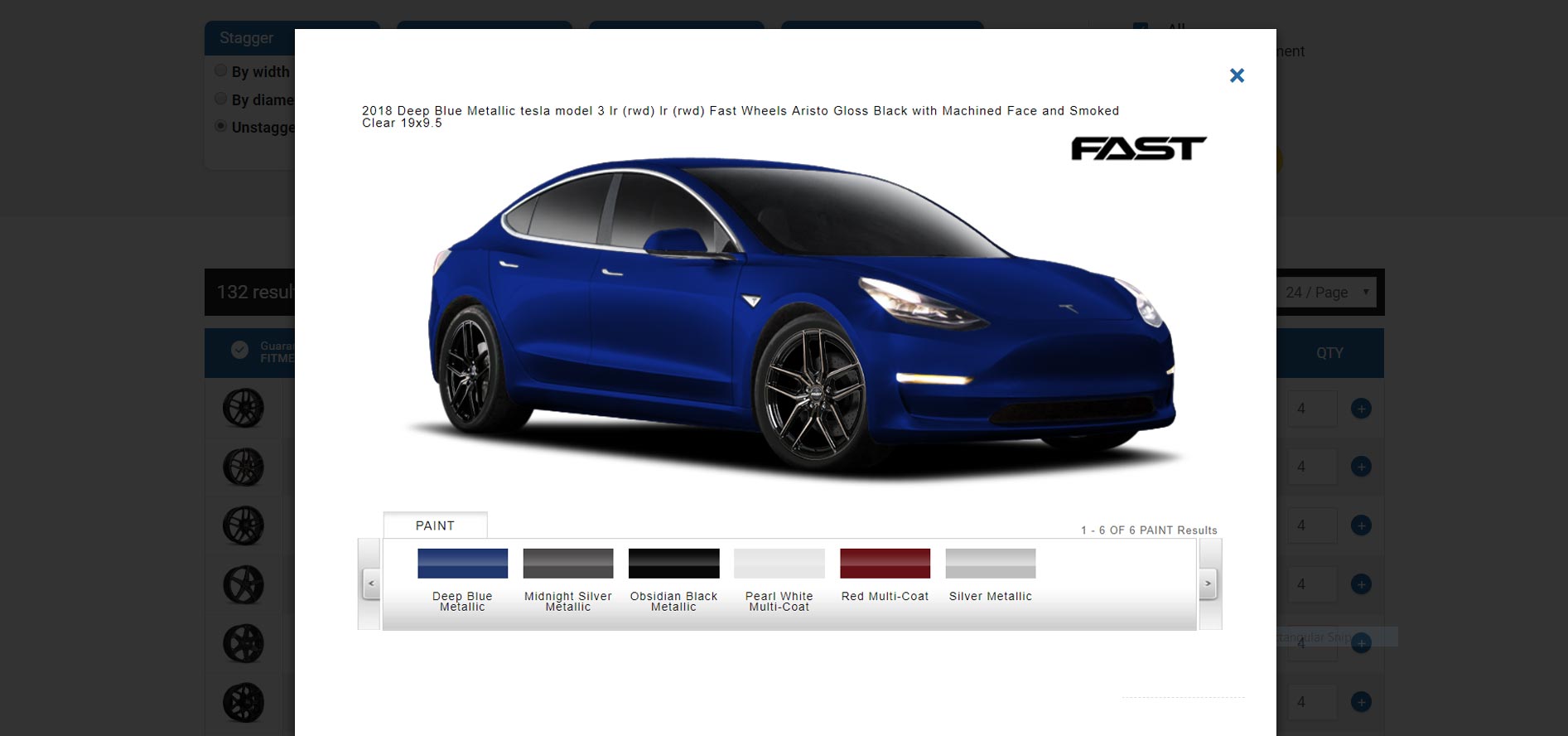Image resolution: width=1568 pixels, height=736 pixels.
Task: Select Pearl White Multi-Coat paint
Action: pos(779,564)
